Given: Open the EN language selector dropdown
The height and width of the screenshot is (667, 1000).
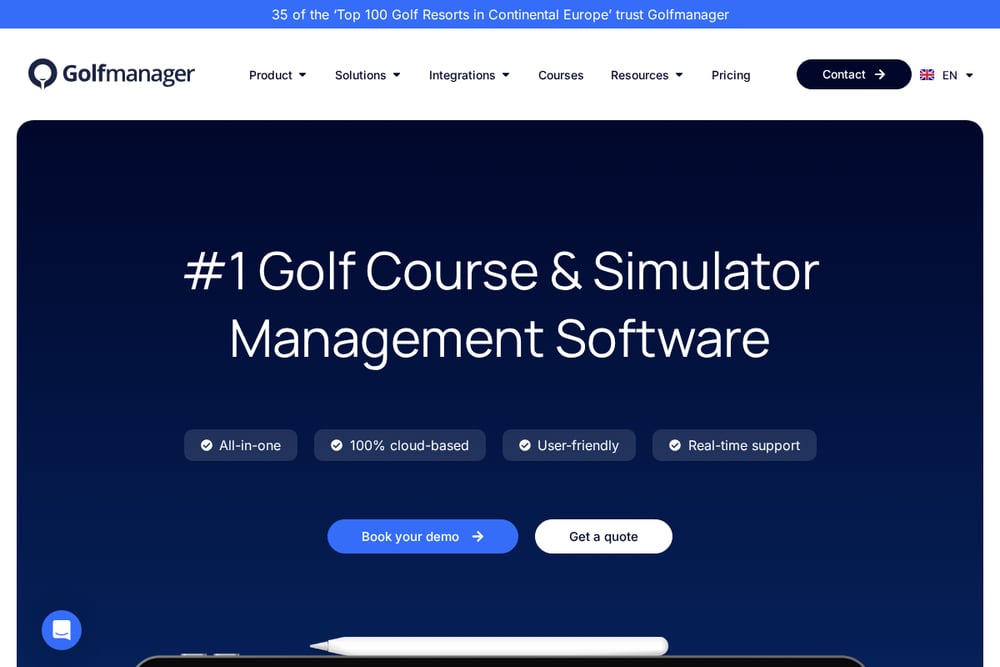Looking at the screenshot, I should [x=946, y=75].
